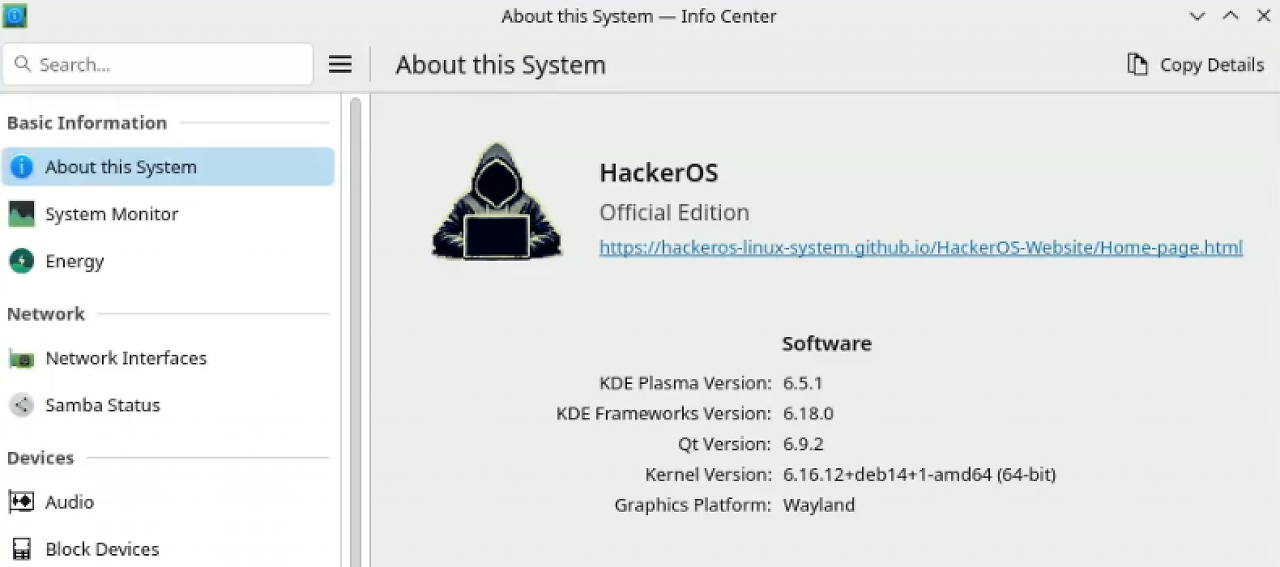Minimize the Info Center window
The width and height of the screenshot is (1280, 567).
click(x=1197, y=16)
